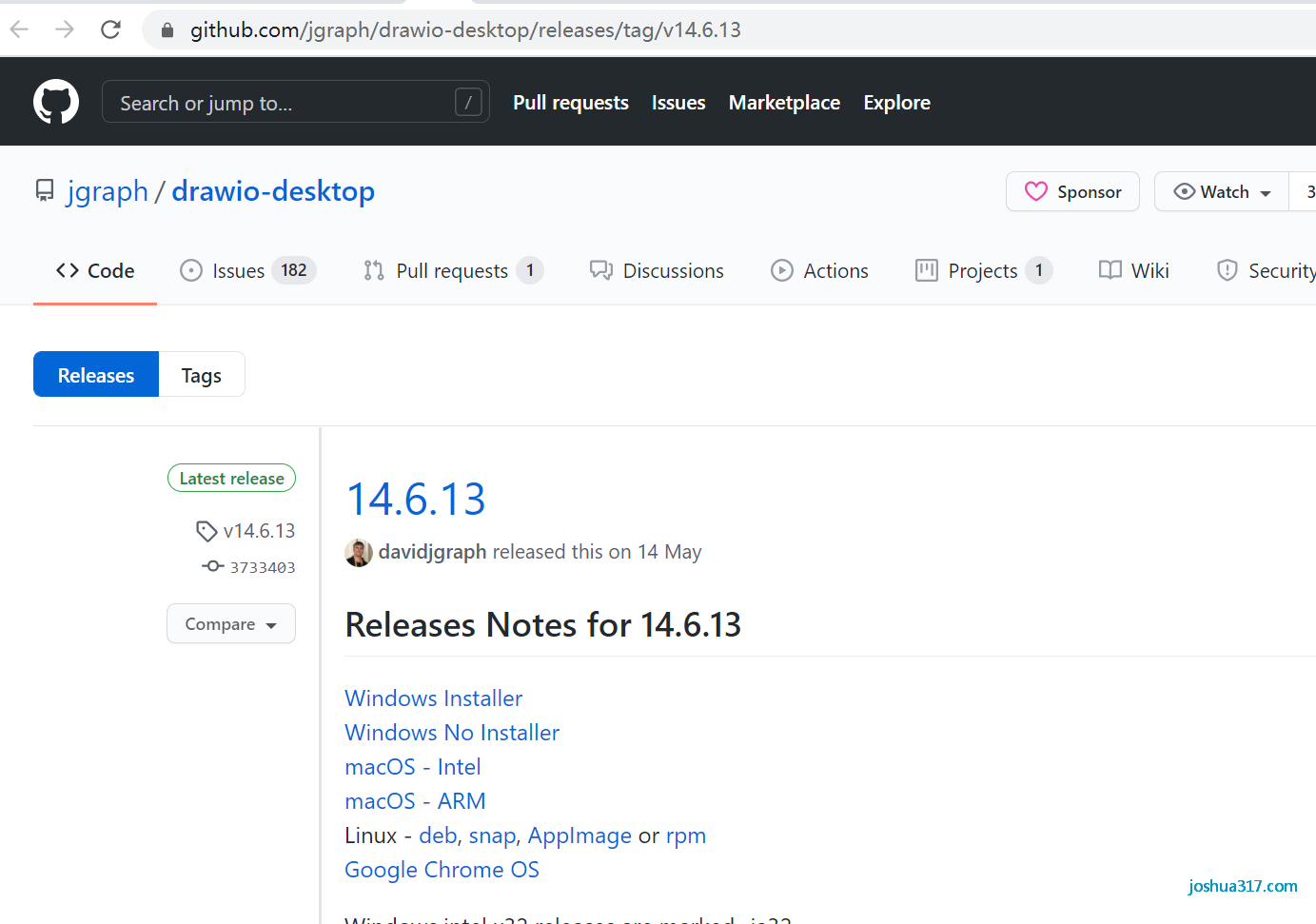This screenshot has width=1316, height=924.
Task: Open the 14.6.13 release title
Action: click(416, 500)
